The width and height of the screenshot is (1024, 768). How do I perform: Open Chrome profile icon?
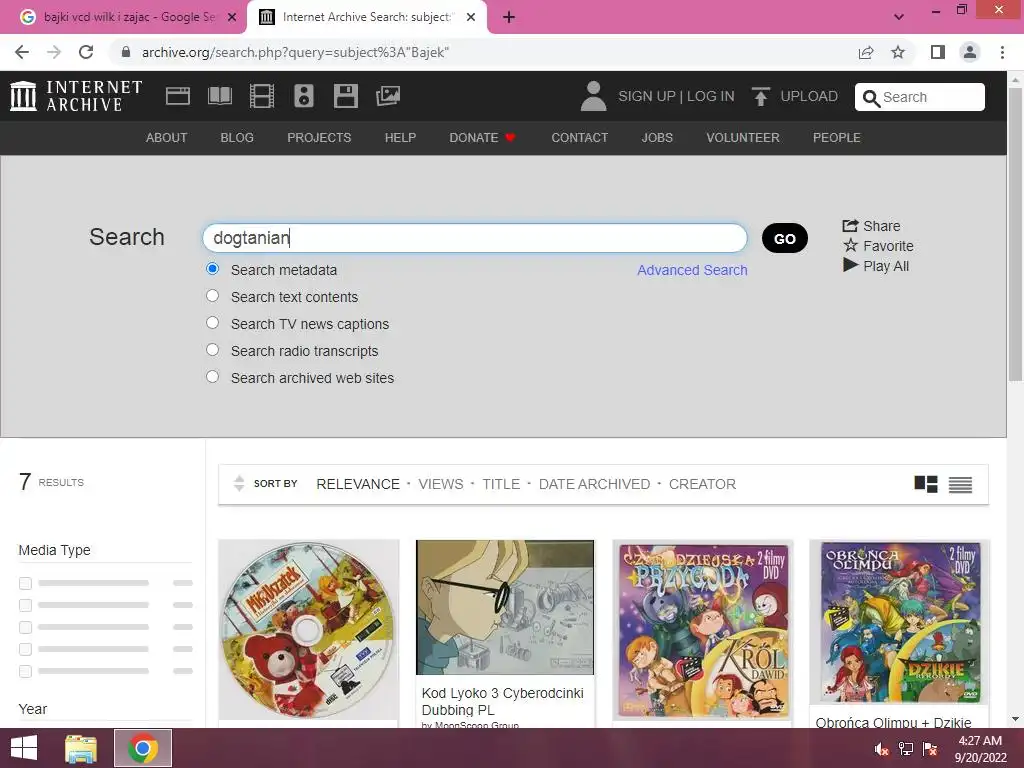970,52
